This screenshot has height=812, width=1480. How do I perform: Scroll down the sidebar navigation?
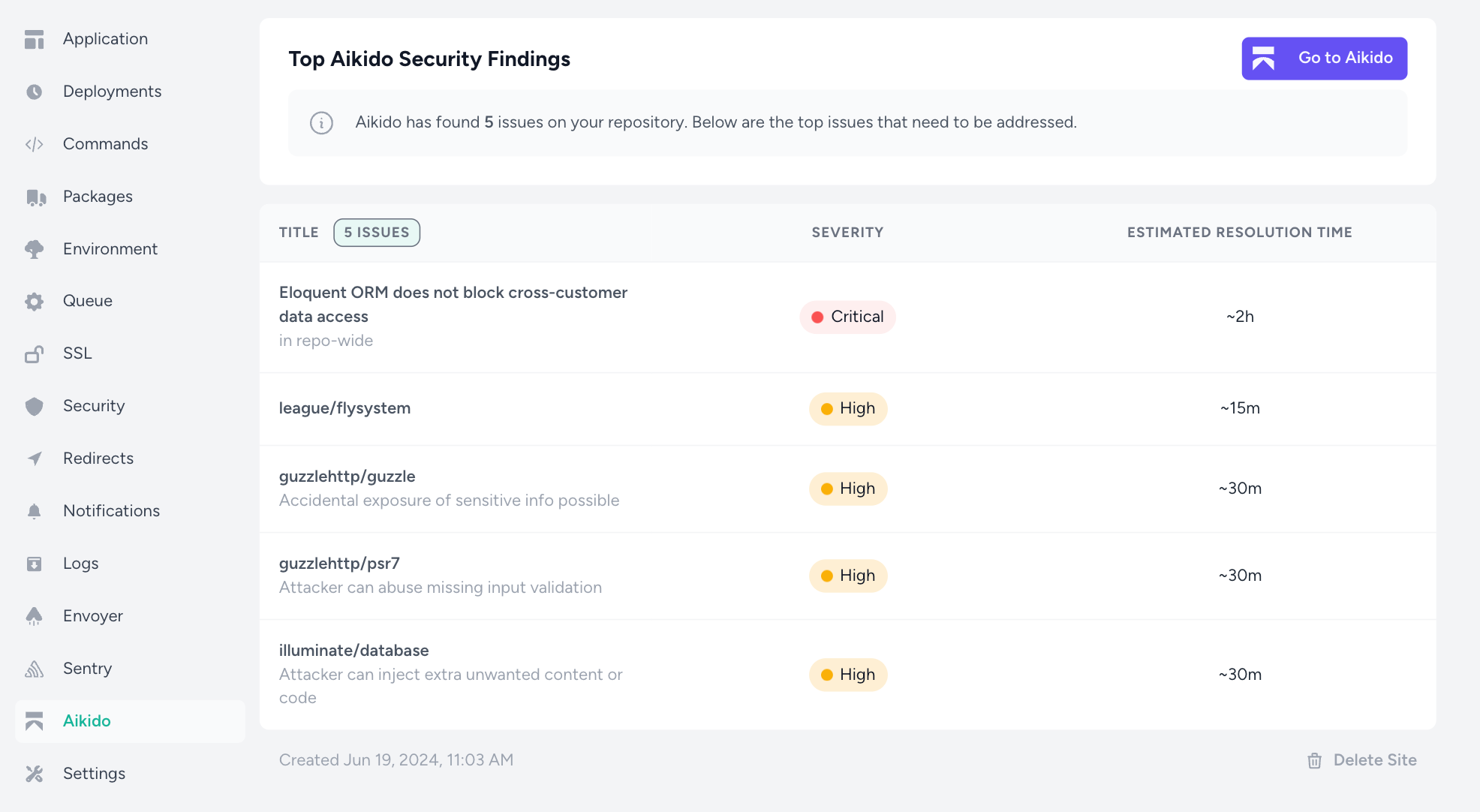[x=130, y=406]
